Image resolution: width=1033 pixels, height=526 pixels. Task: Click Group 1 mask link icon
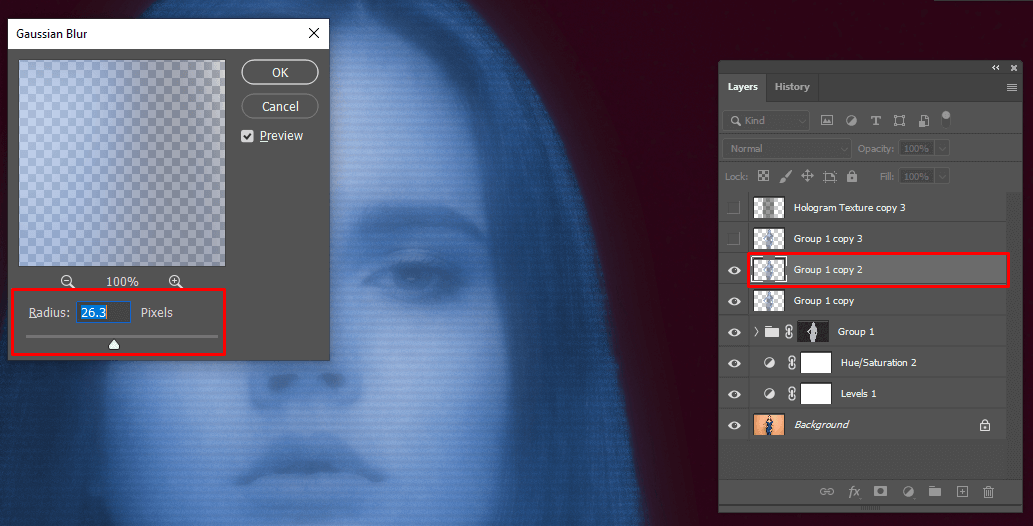789,332
